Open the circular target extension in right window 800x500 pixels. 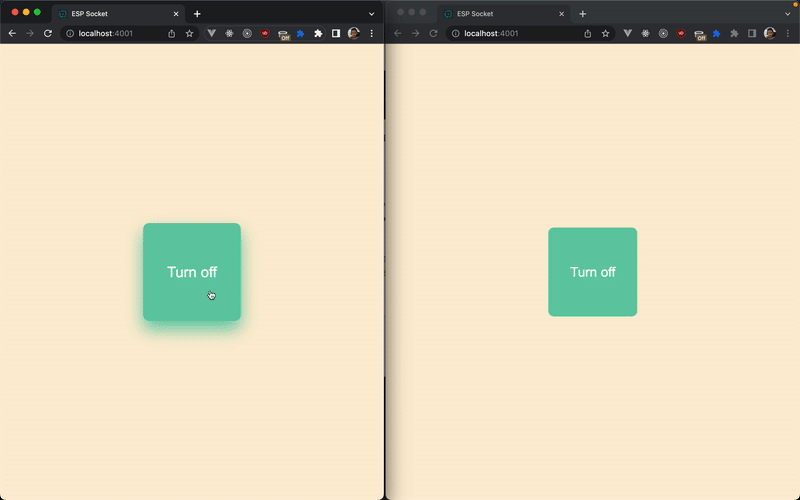663,34
